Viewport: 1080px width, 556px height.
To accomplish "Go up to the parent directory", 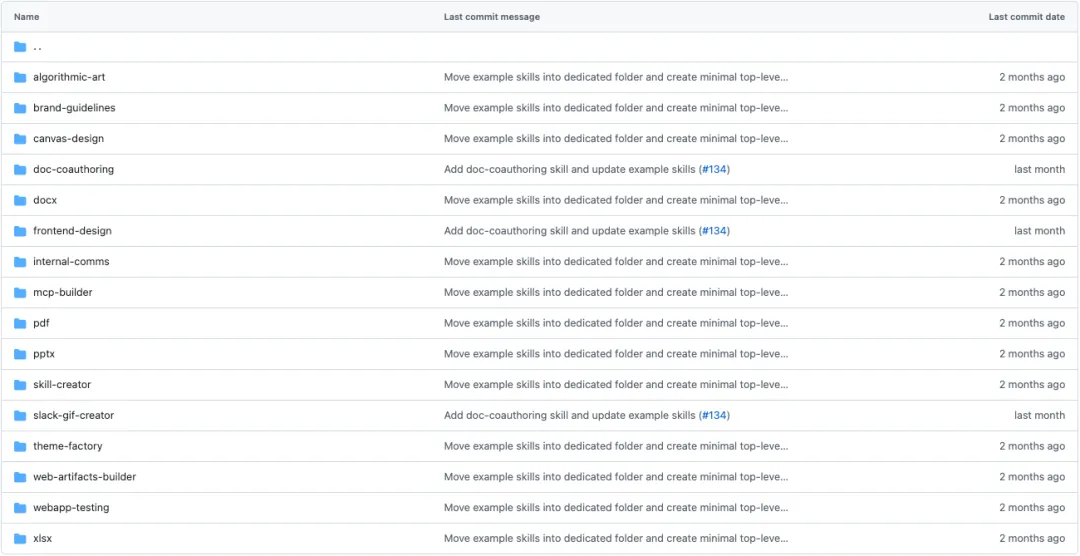I will click(37, 47).
